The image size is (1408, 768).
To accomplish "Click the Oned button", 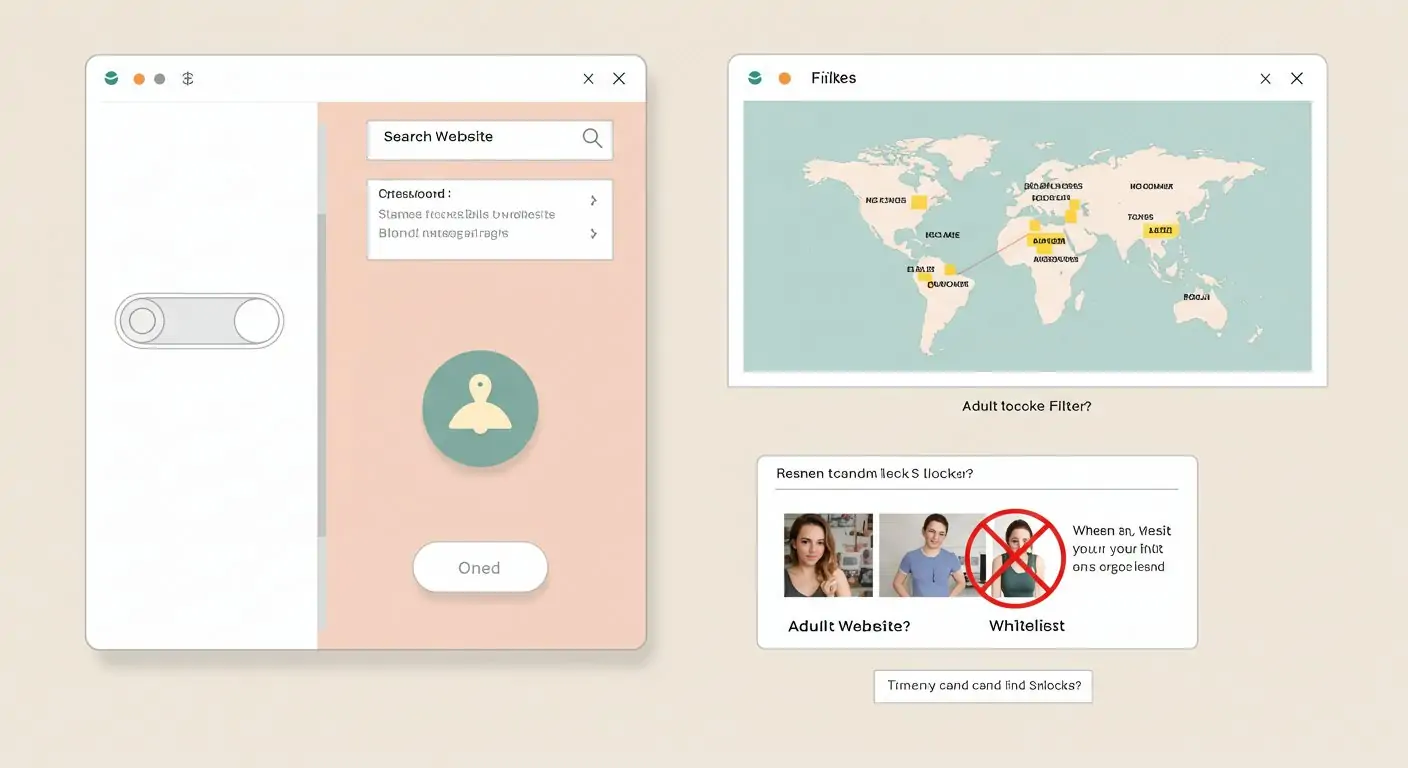I will coord(480,568).
